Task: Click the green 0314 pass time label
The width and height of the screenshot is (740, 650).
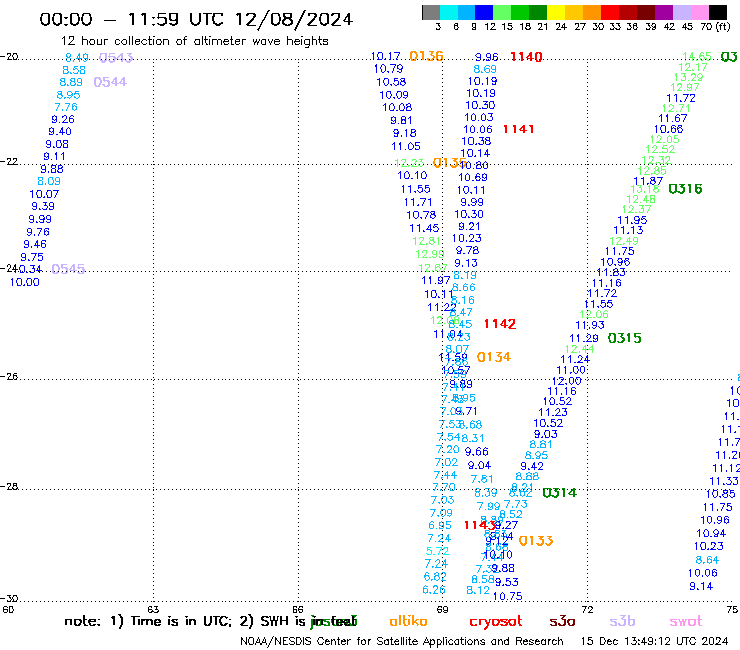Action: (x=559, y=493)
